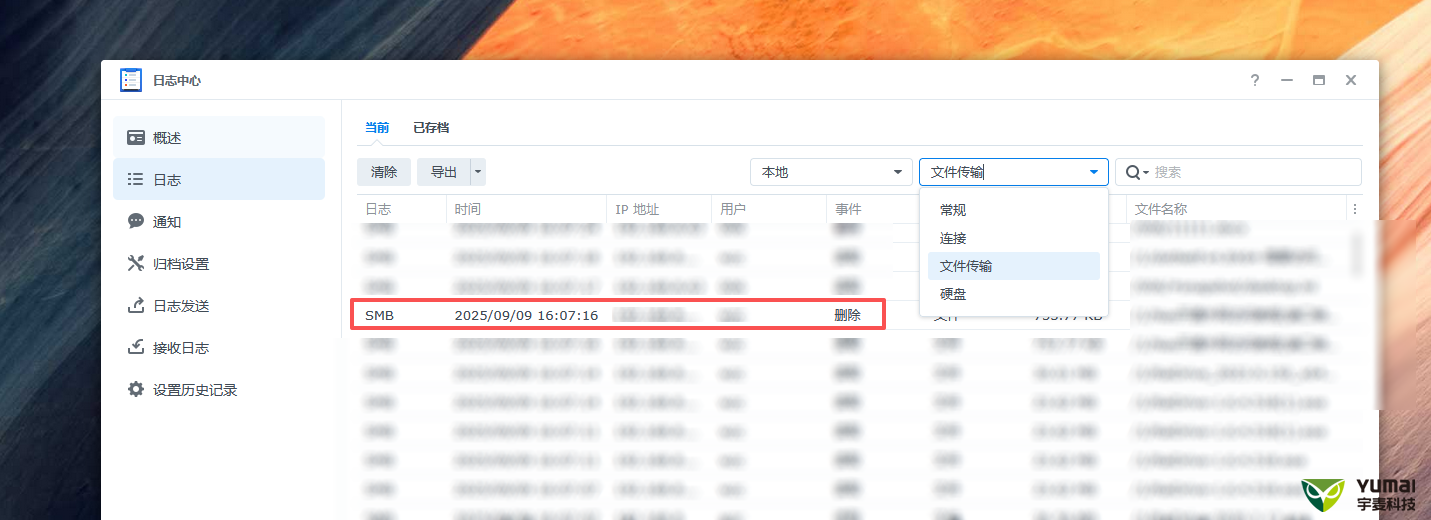Choose 文件传输 from the dropdown list
The image size is (1431, 520).
tap(1014, 266)
